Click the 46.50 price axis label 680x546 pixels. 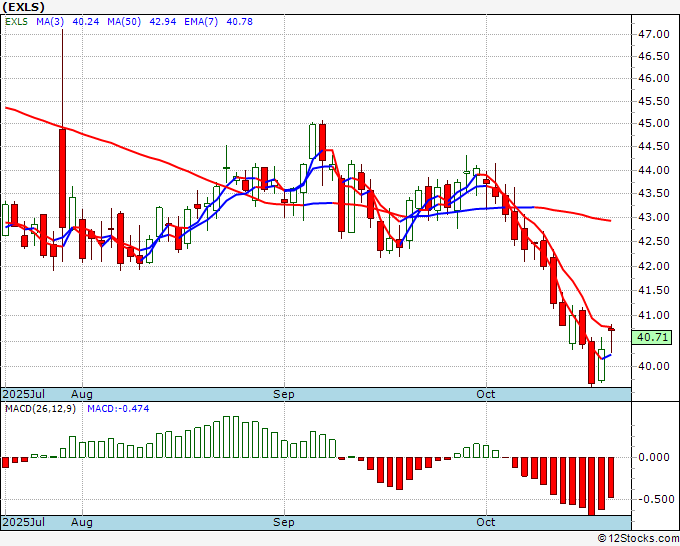coord(654,56)
